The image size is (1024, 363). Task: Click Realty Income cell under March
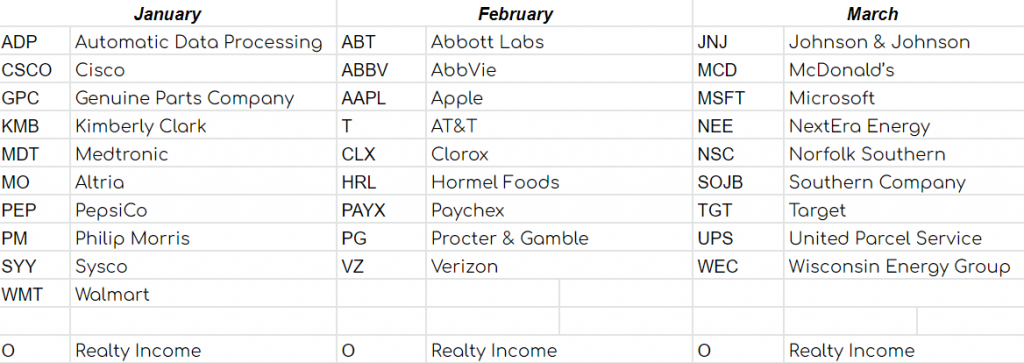[x=904, y=350]
